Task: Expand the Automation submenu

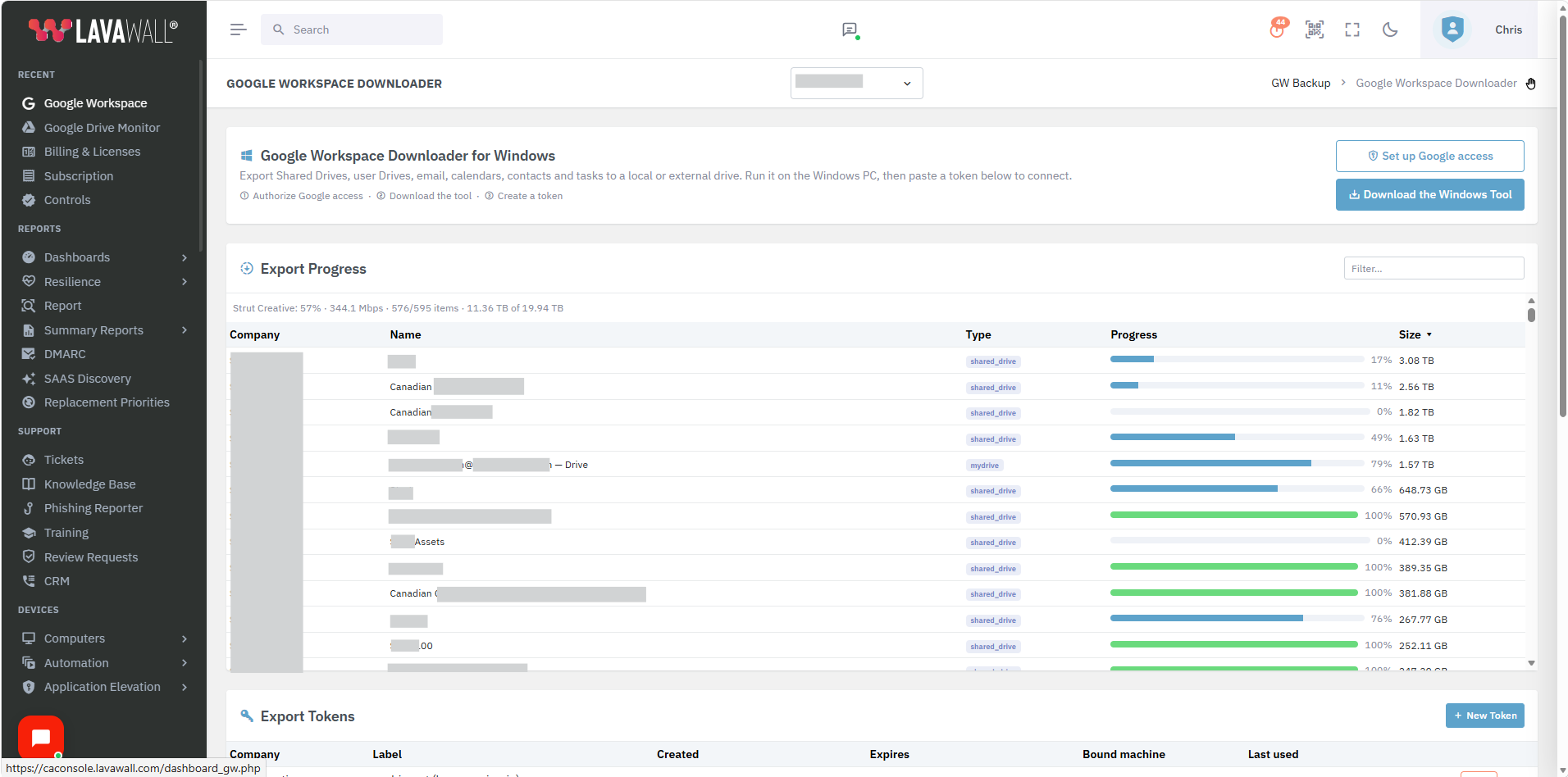Action: pyautogui.click(x=185, y=663)
